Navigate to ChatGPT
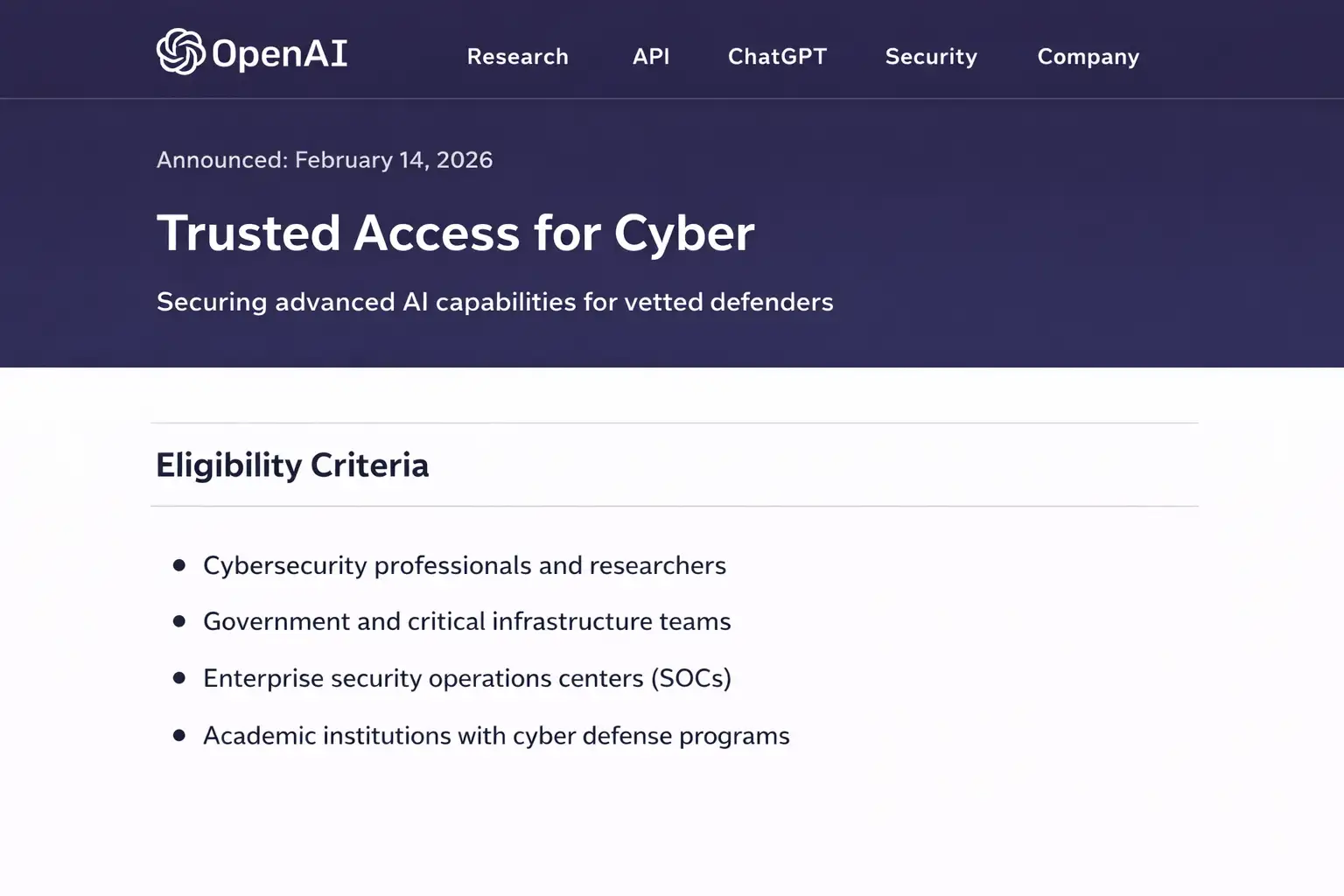 click(777, 56)
